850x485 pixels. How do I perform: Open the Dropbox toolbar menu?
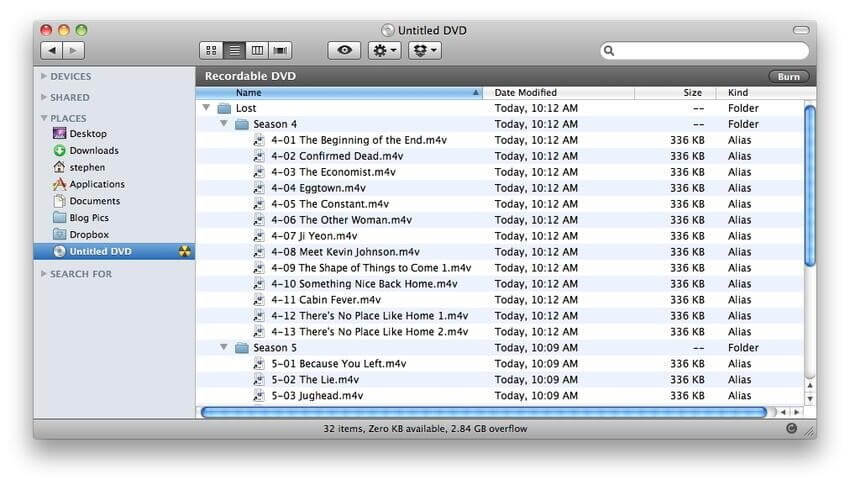(424, 50)
